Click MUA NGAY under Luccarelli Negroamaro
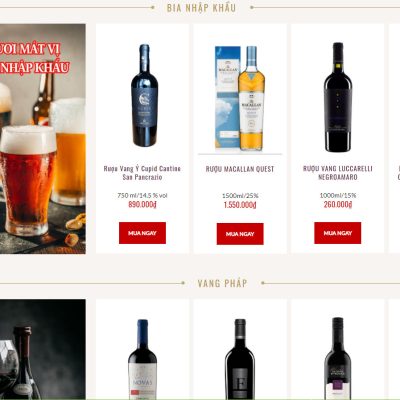The width and height of the screenshot is (400, 400). tap(337, 233)
